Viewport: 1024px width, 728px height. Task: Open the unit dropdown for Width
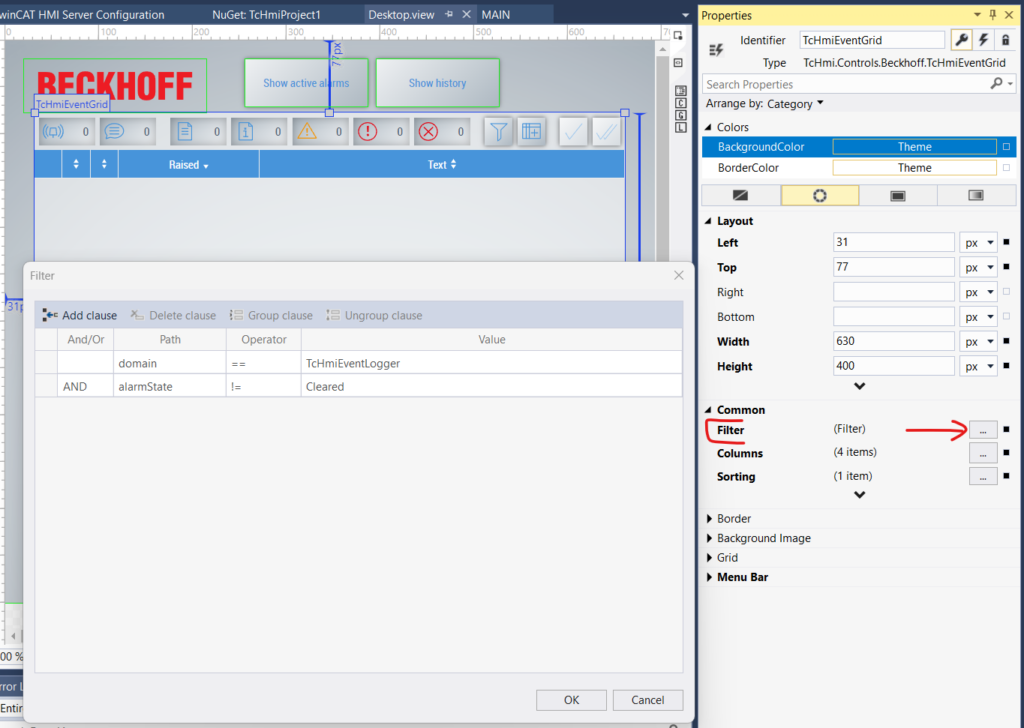click(978, 342)
